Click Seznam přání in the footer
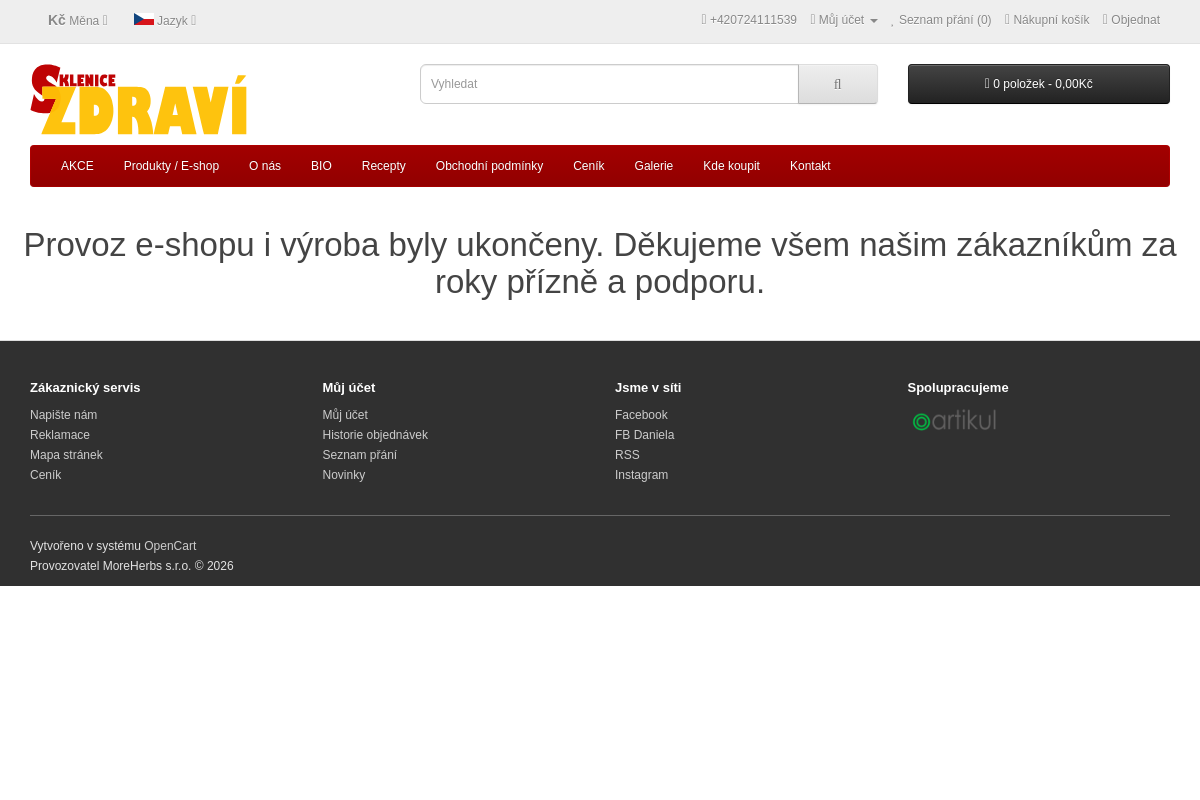 [359, 455]
